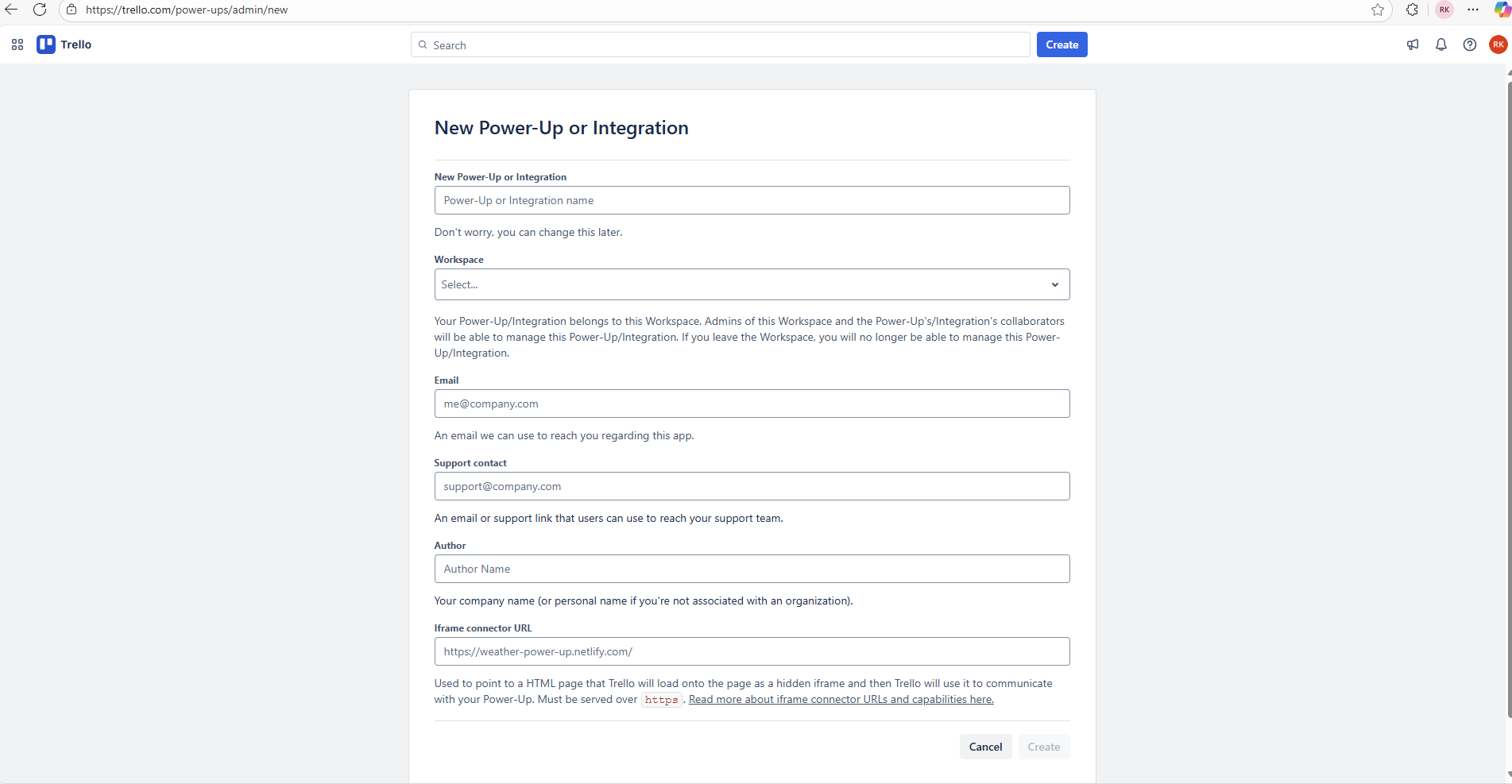Click the Trello search bar

click(720, 44)
